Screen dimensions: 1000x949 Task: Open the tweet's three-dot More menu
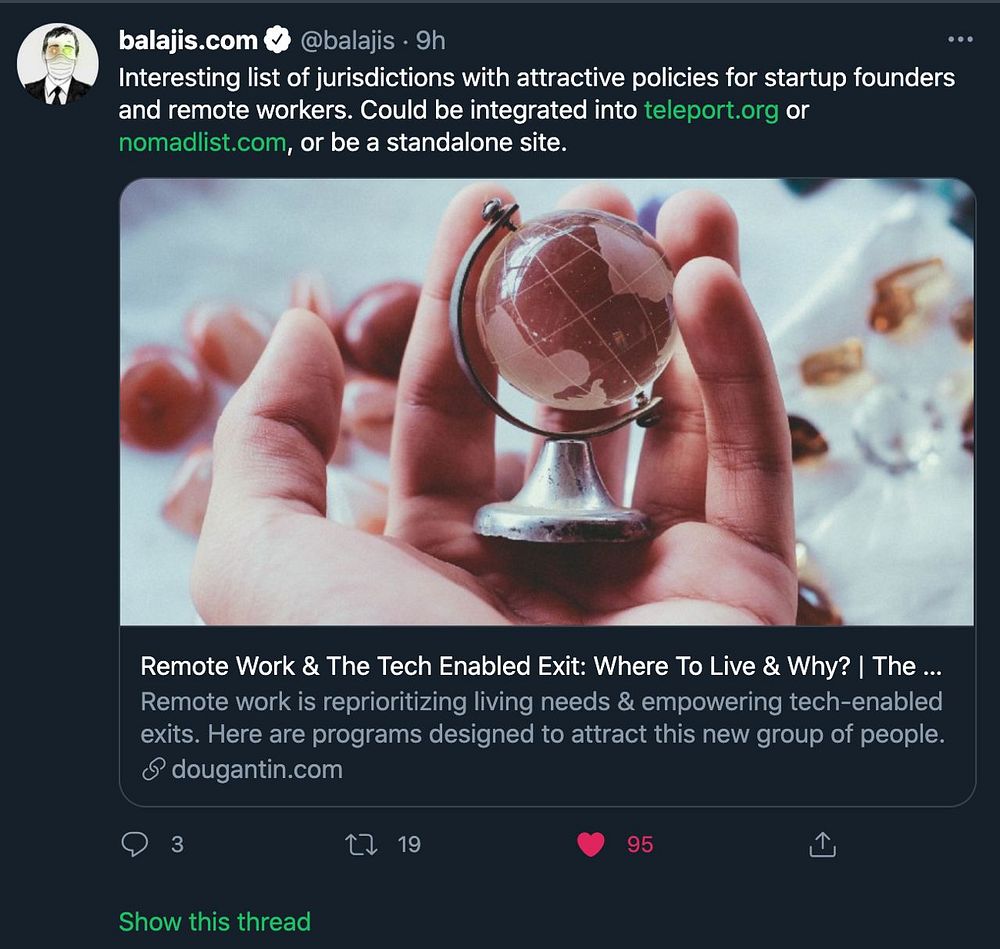[x=959, y=39]
